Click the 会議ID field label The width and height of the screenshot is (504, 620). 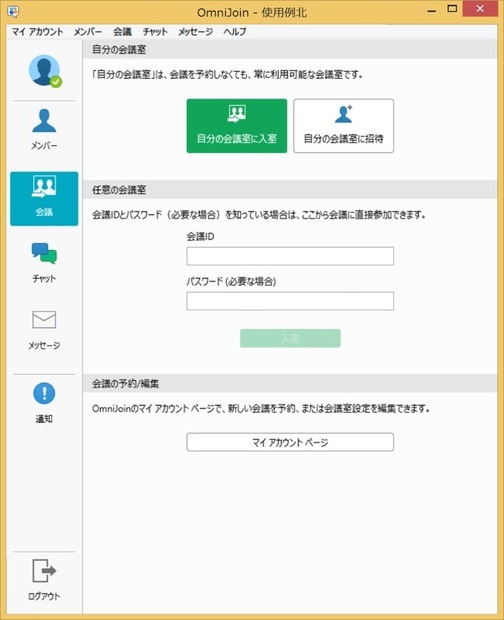pos(200,236)
